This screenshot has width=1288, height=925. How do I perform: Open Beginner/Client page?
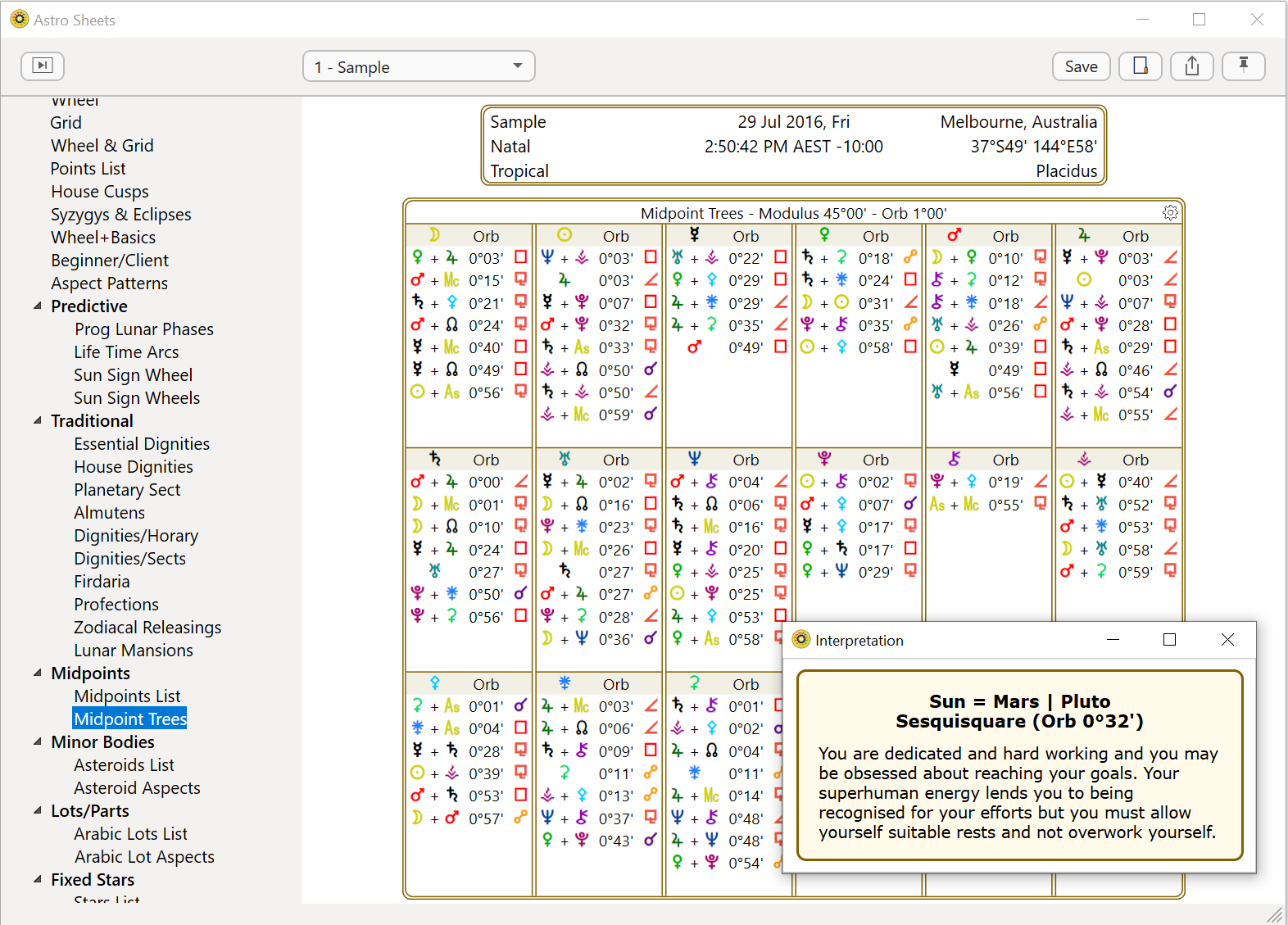point(110,261)
